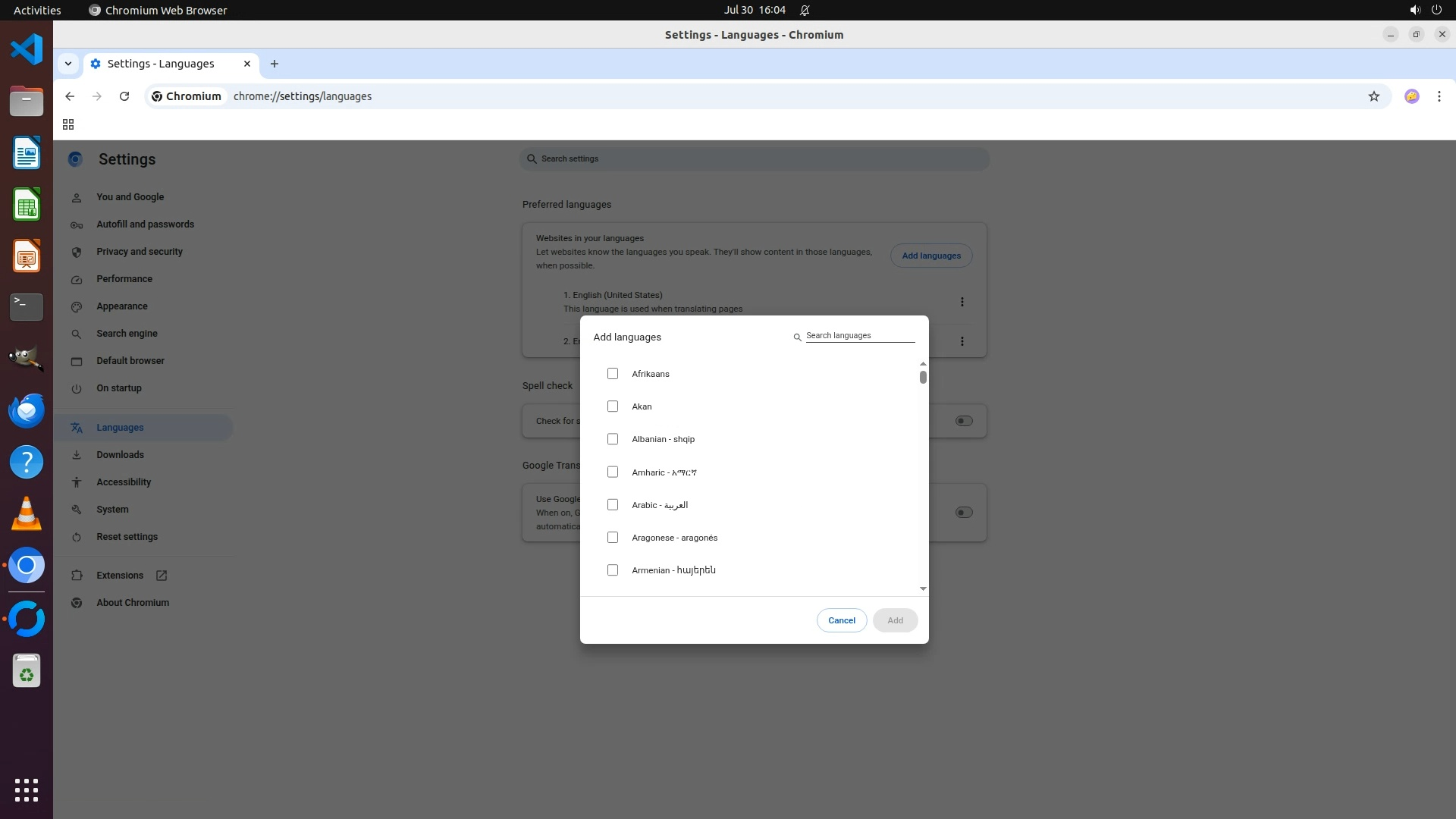The height and width of the screenshot is (819, 1456).
Task: Click the Search languages field
Action: (859, 335)
